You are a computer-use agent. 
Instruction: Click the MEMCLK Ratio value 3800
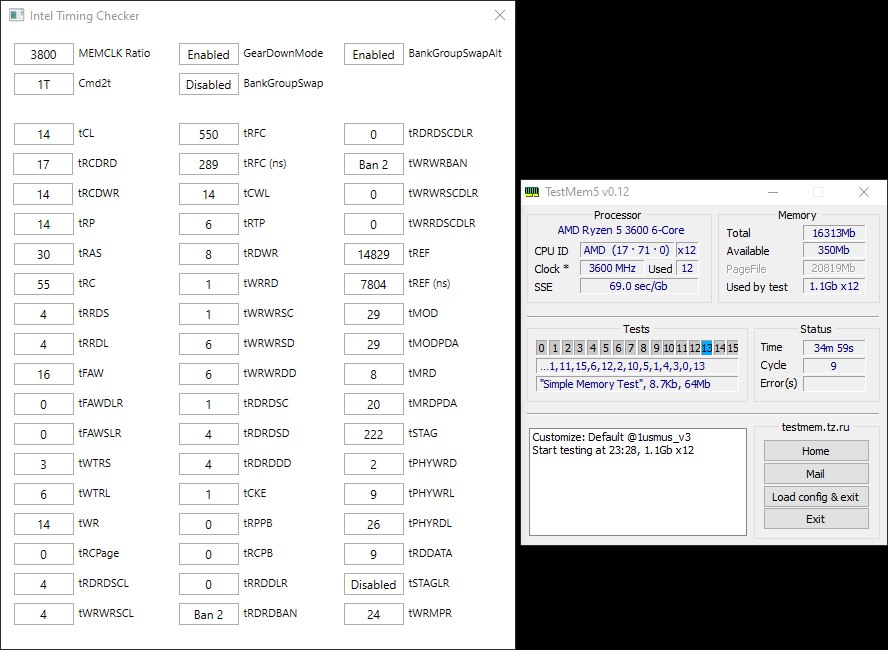tap(44, 54)
